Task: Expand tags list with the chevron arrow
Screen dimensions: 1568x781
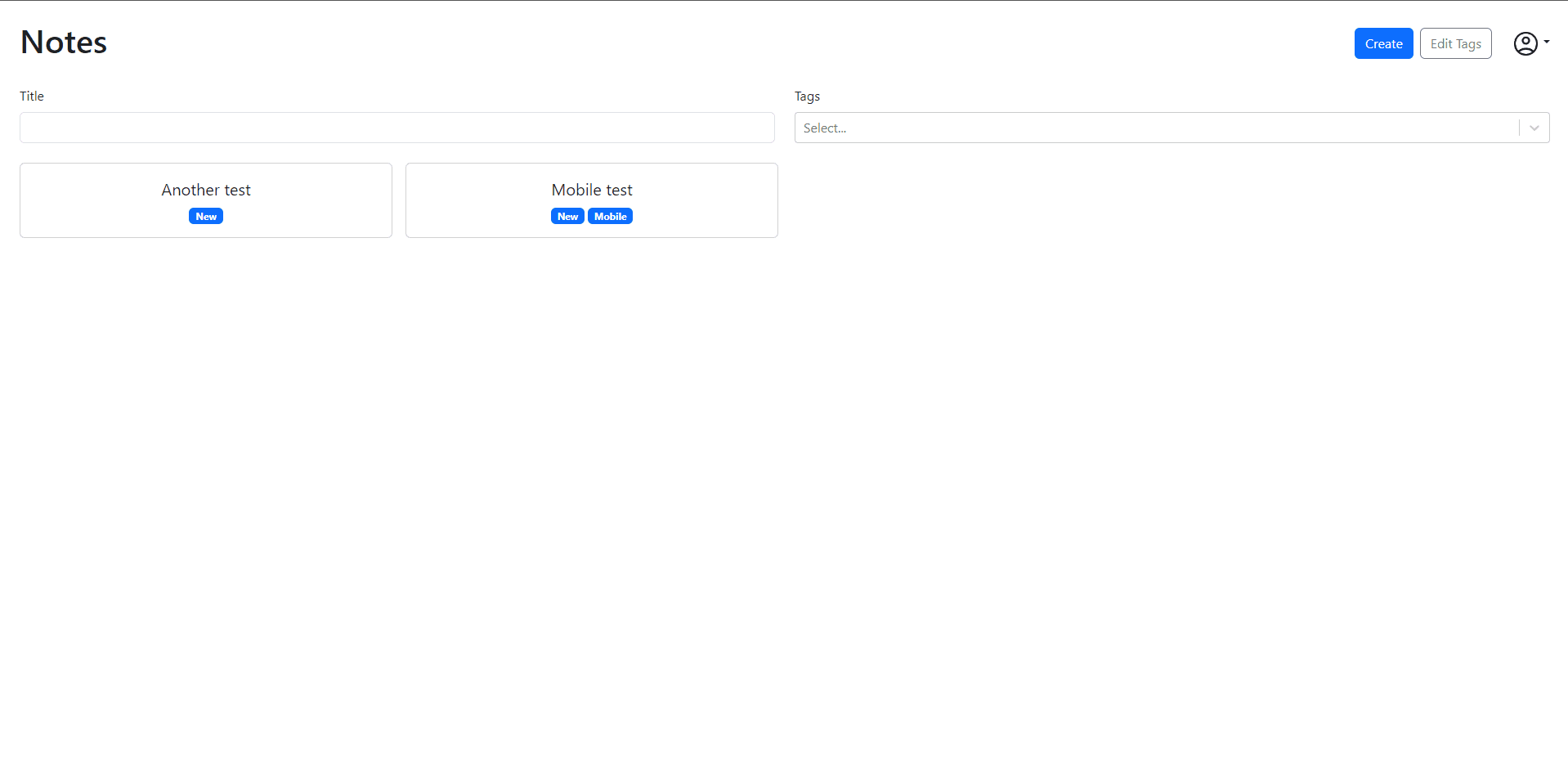Action: pos(1534,128)
